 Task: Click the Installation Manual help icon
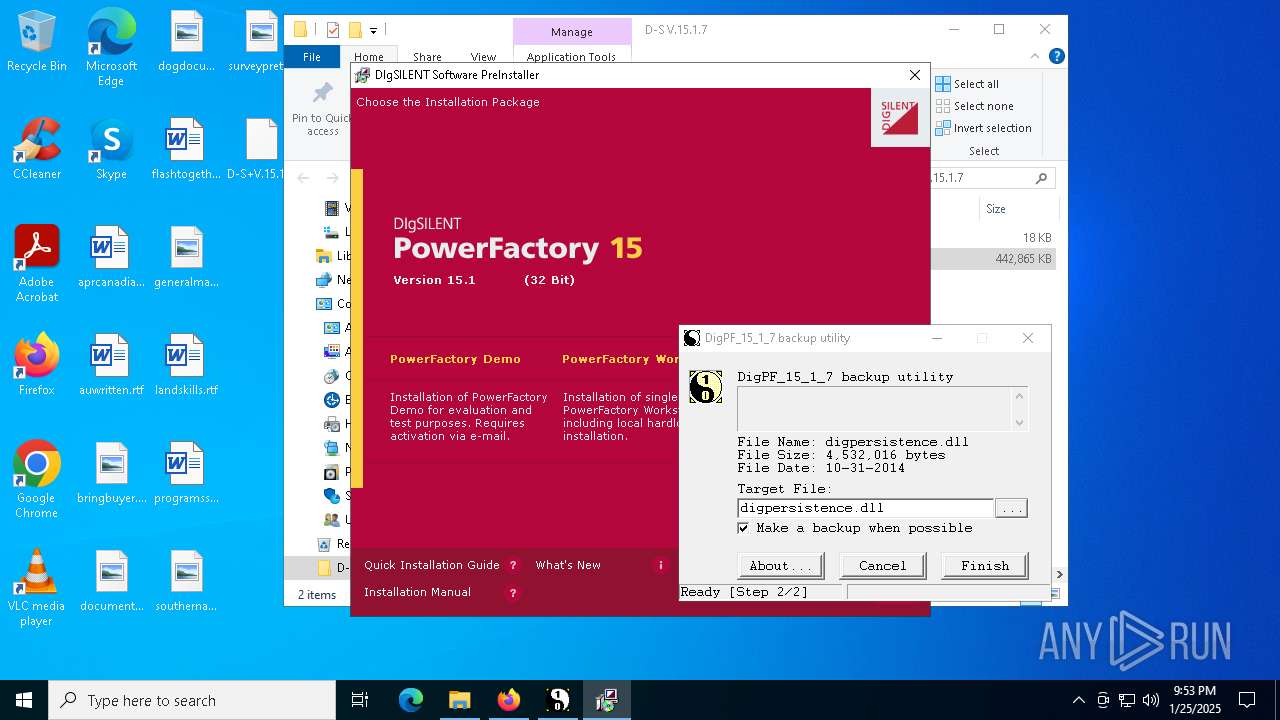[x=513, y=593]
